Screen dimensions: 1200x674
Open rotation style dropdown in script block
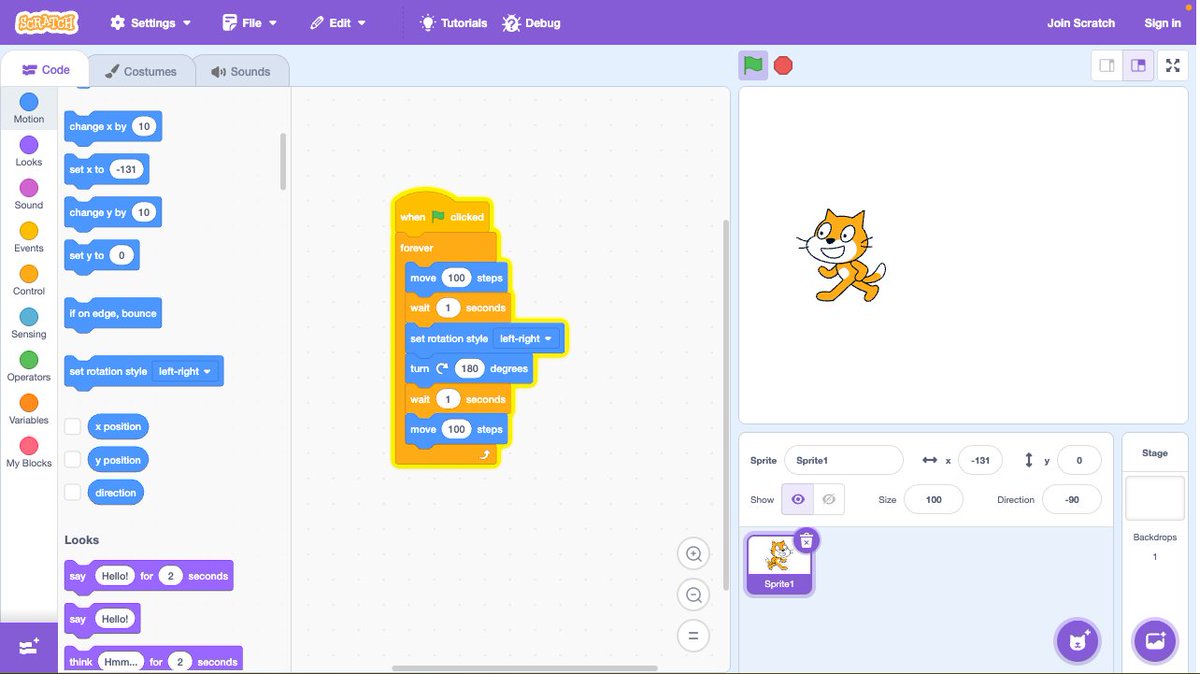click(527, 338)
